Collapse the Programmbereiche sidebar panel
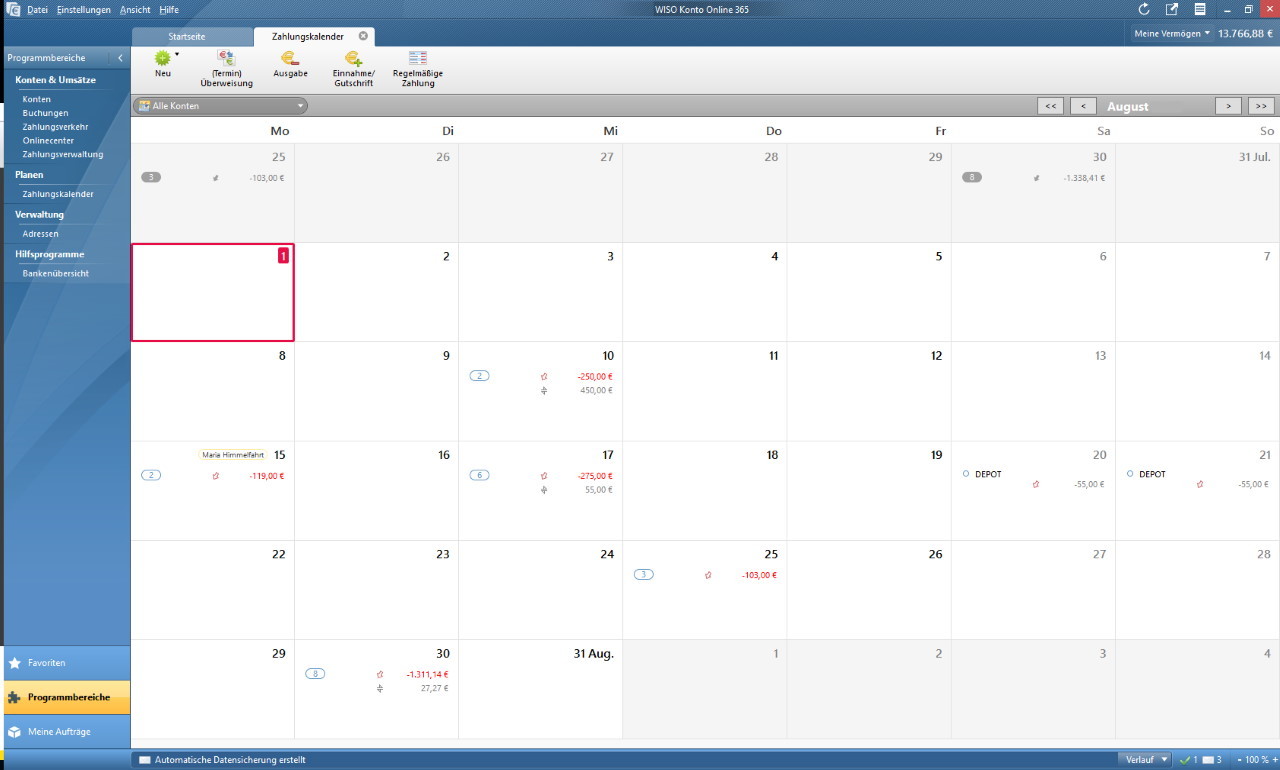 (120, 58)
